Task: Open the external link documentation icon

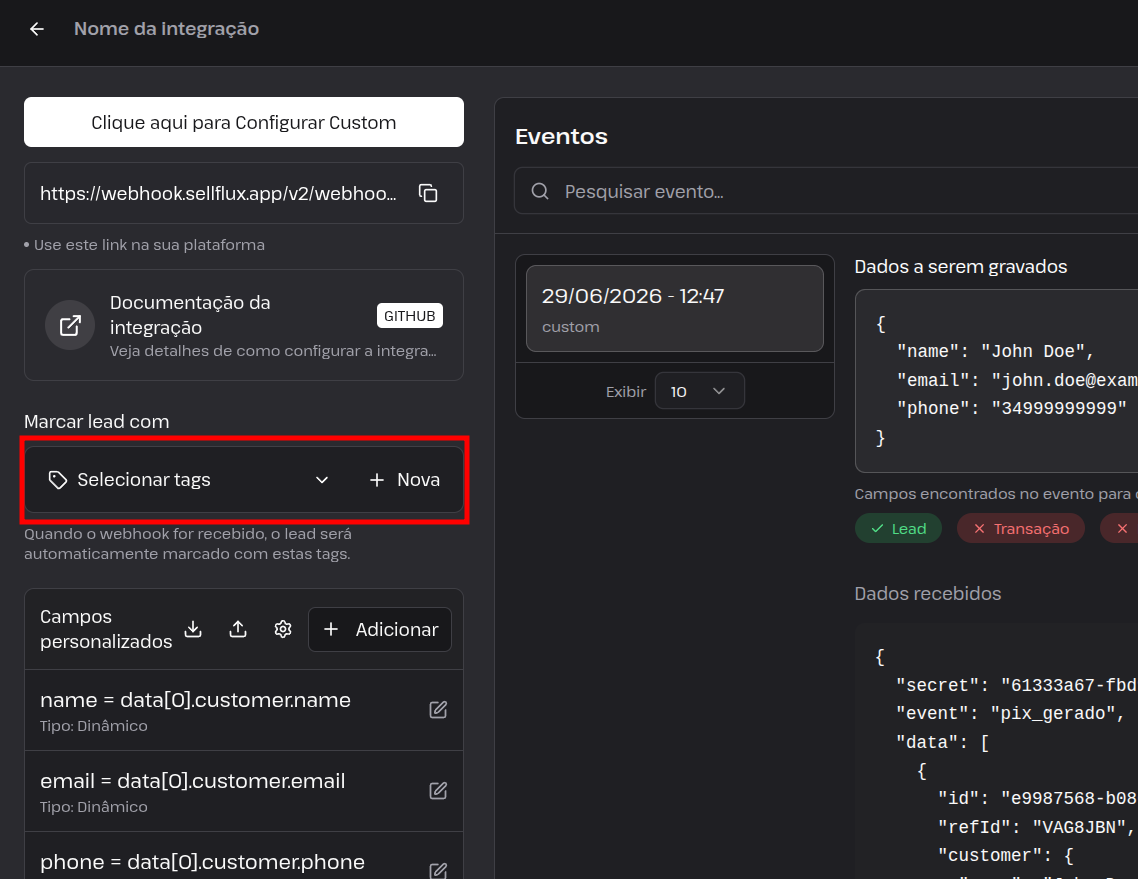Action: click(x=70, y=325)
